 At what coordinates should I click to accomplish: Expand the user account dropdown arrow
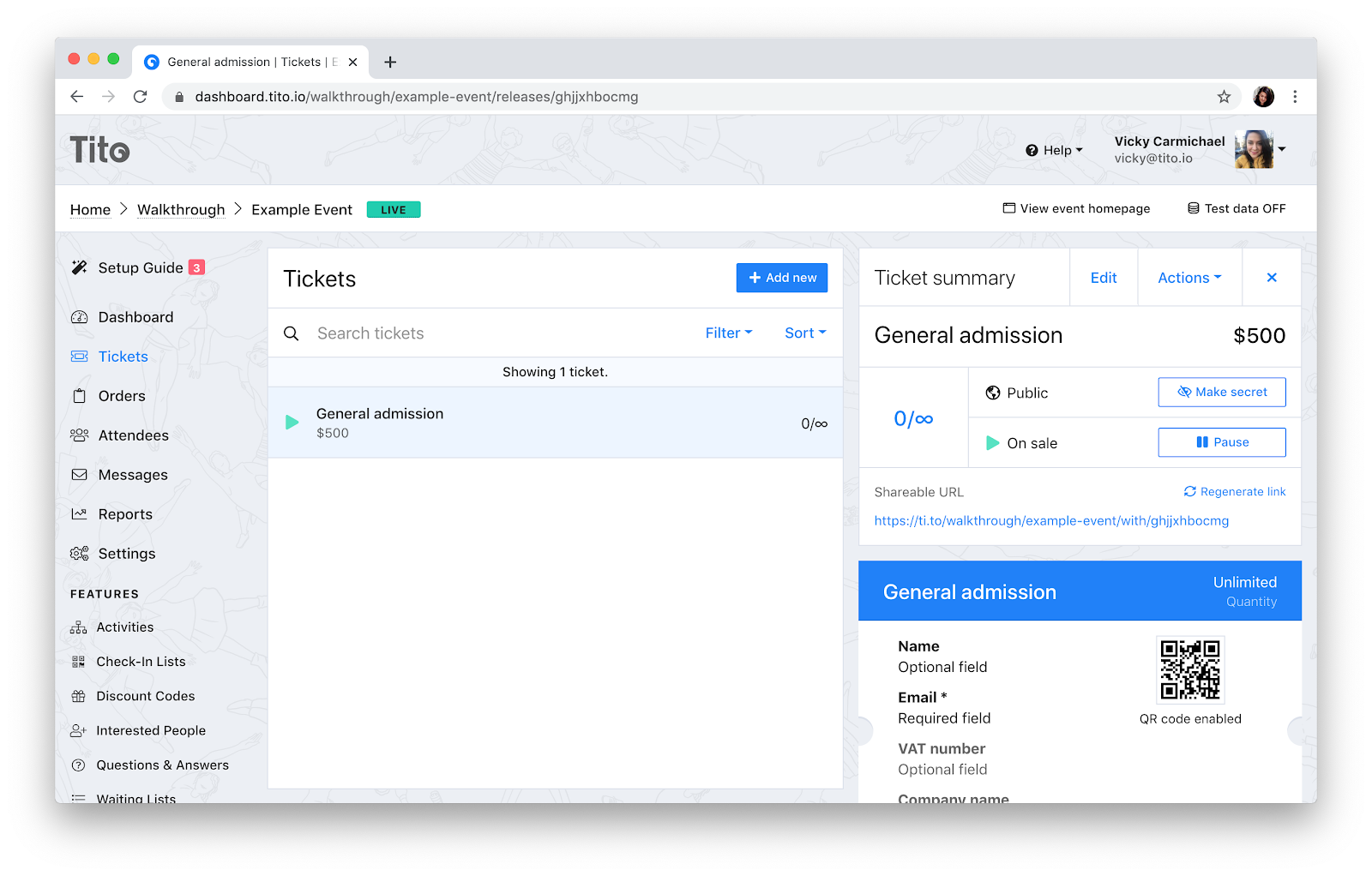(1282, 149)
